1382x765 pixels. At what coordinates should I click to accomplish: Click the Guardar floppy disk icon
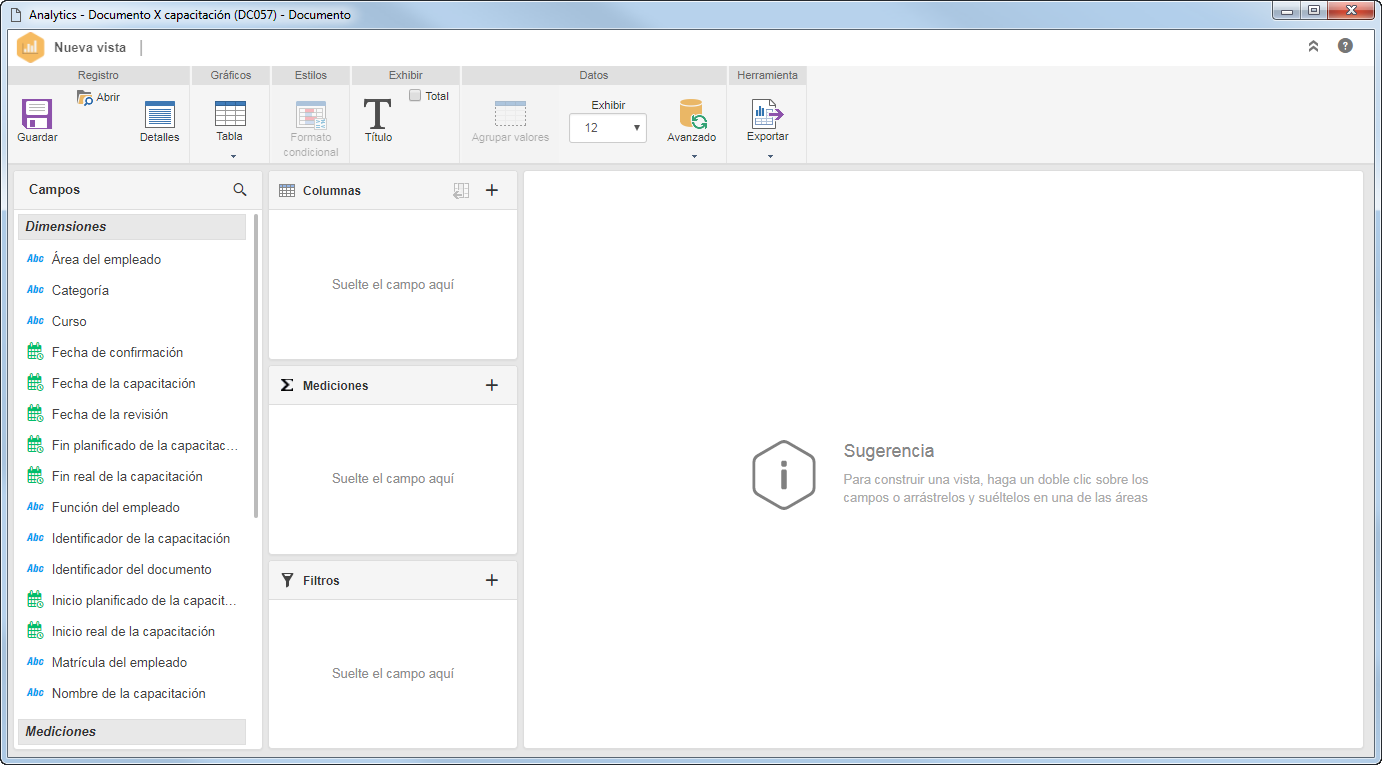pyautogui.click(x=37, y=114)
